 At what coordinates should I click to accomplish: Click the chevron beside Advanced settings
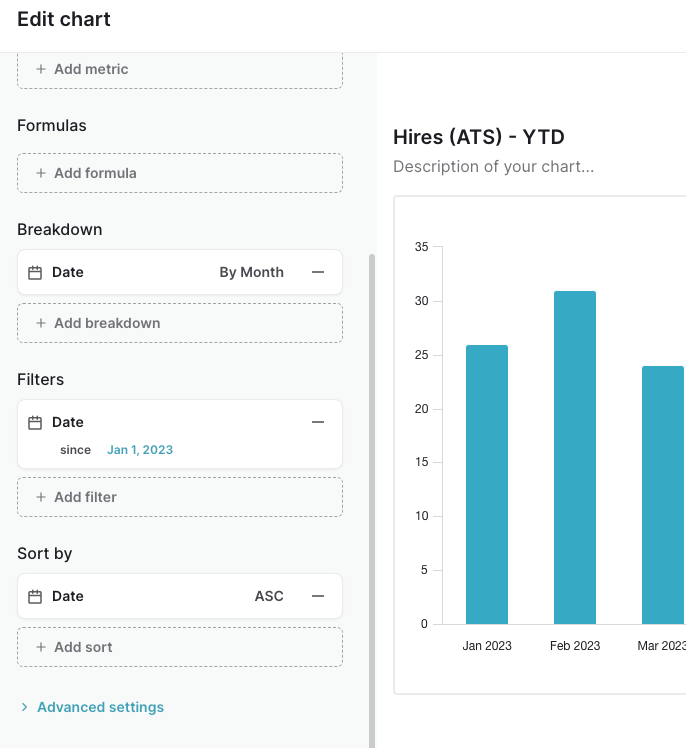pos(24,707)
